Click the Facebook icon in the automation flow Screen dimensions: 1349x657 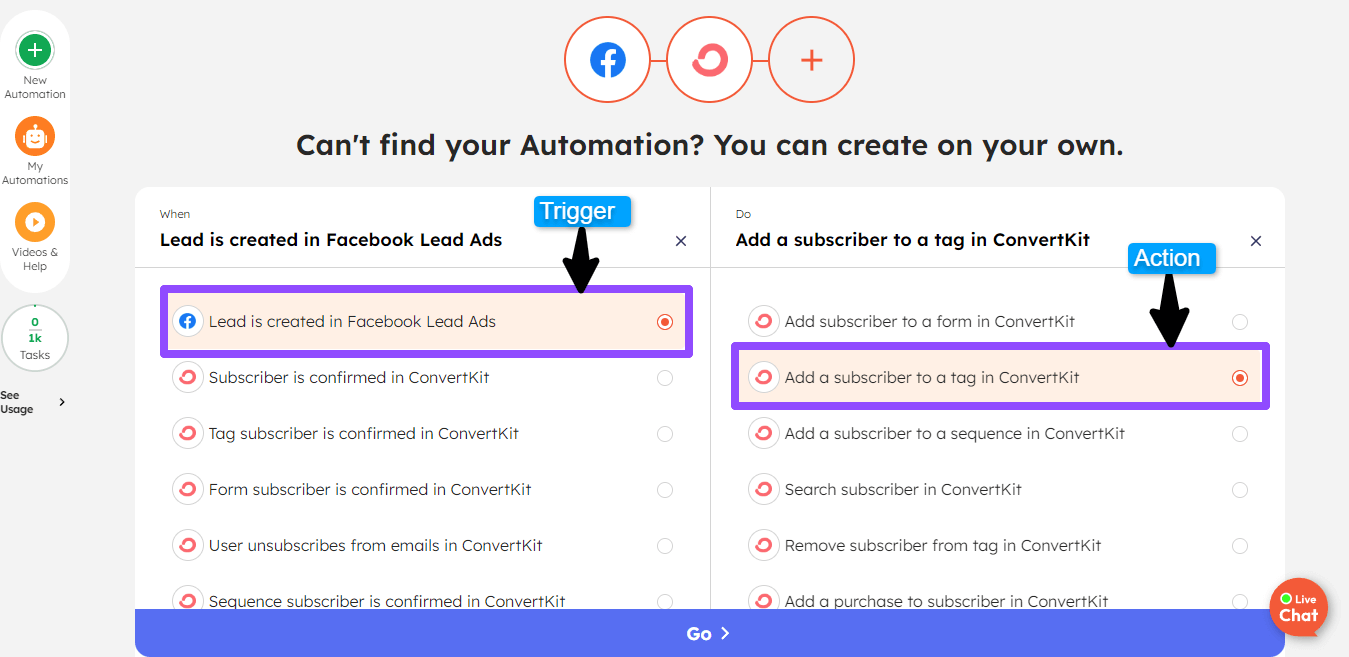607,59
